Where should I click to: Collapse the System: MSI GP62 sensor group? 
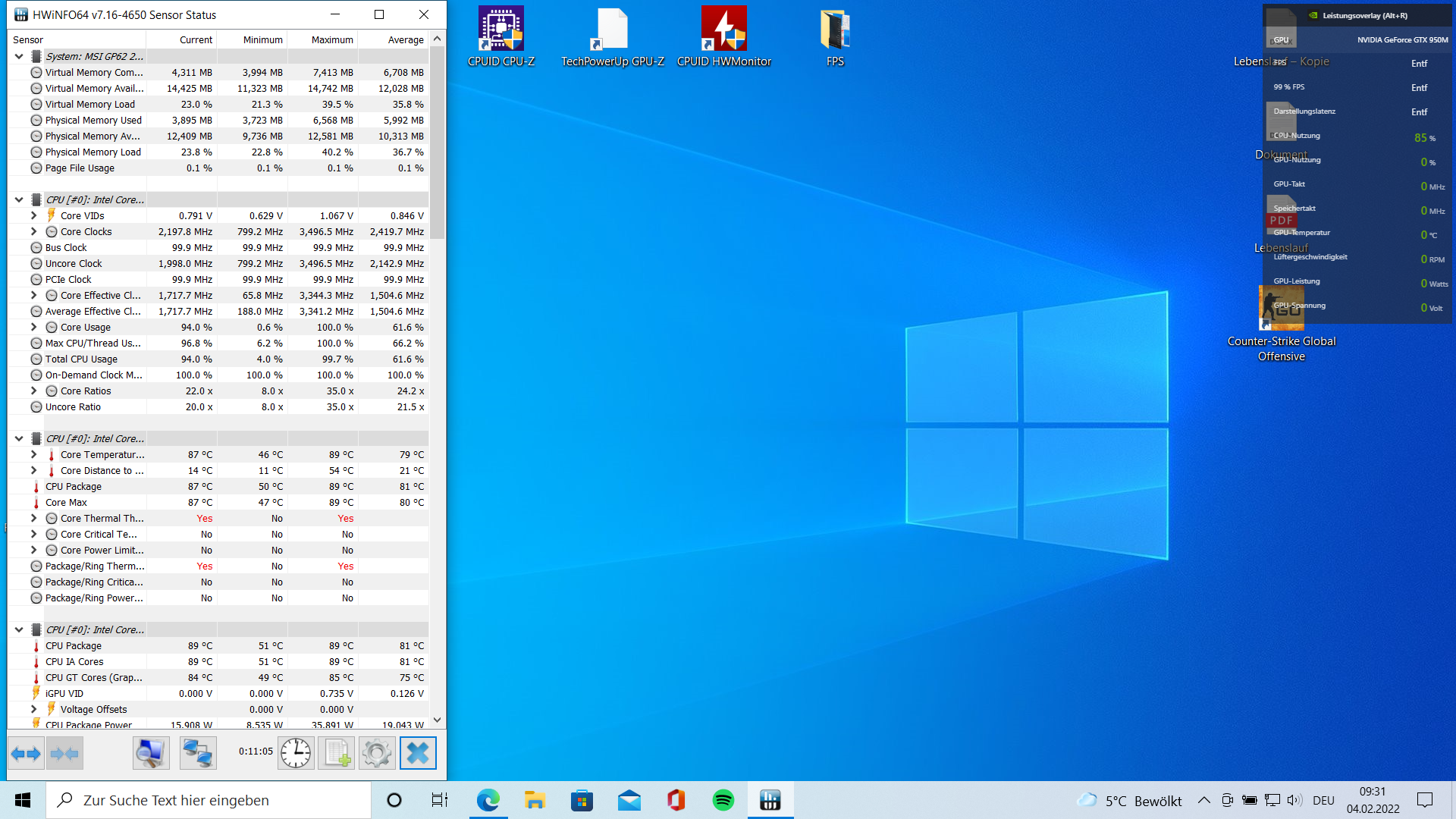(x=19, y=56)
